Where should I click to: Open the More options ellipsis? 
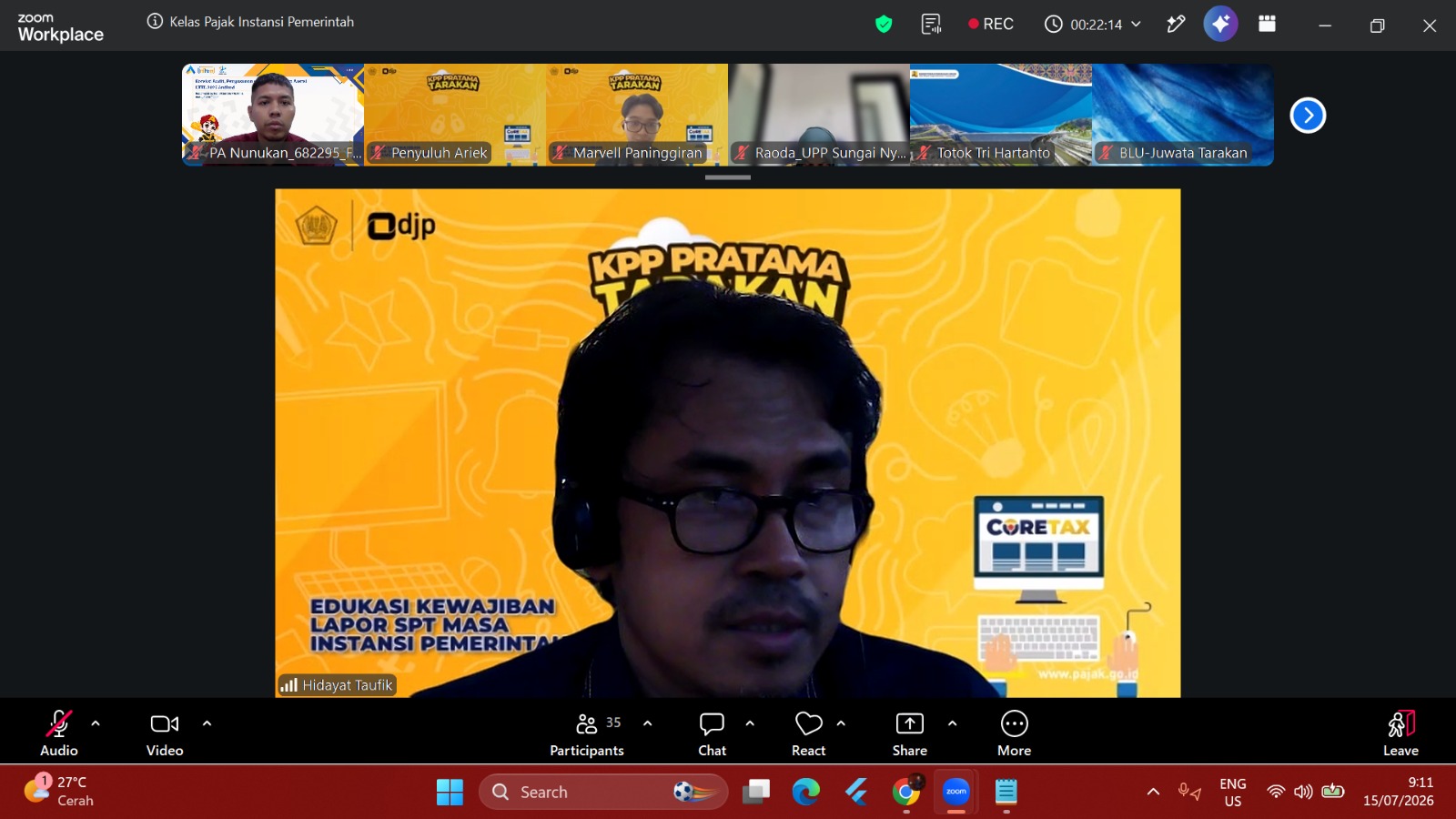coord(1014,734)
